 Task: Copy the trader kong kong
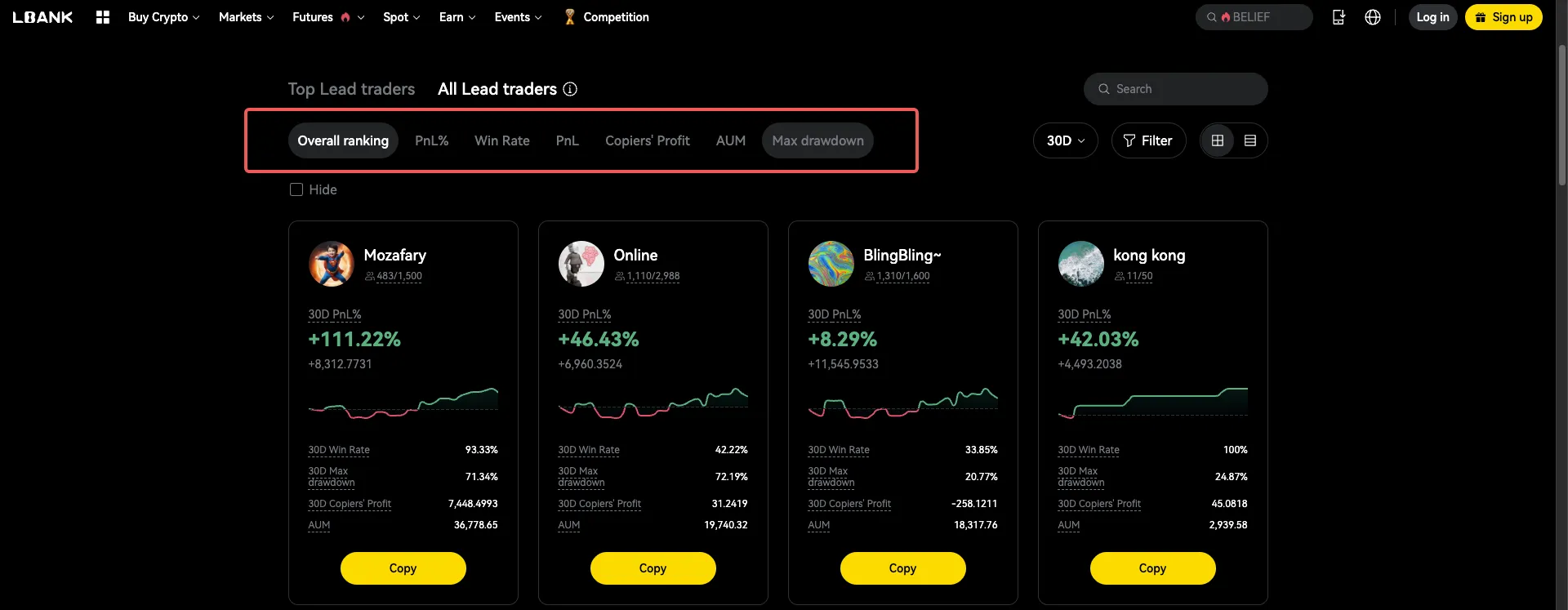pyautogui.click(x=1151, y=568)
